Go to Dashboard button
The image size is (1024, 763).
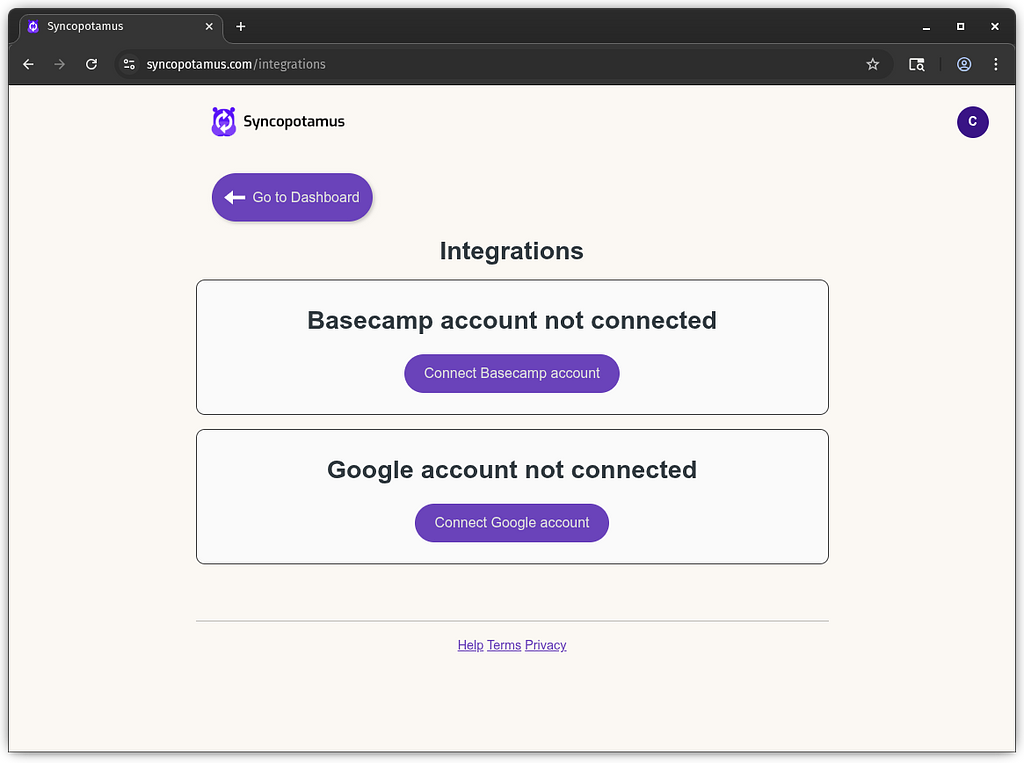[292, 197]
